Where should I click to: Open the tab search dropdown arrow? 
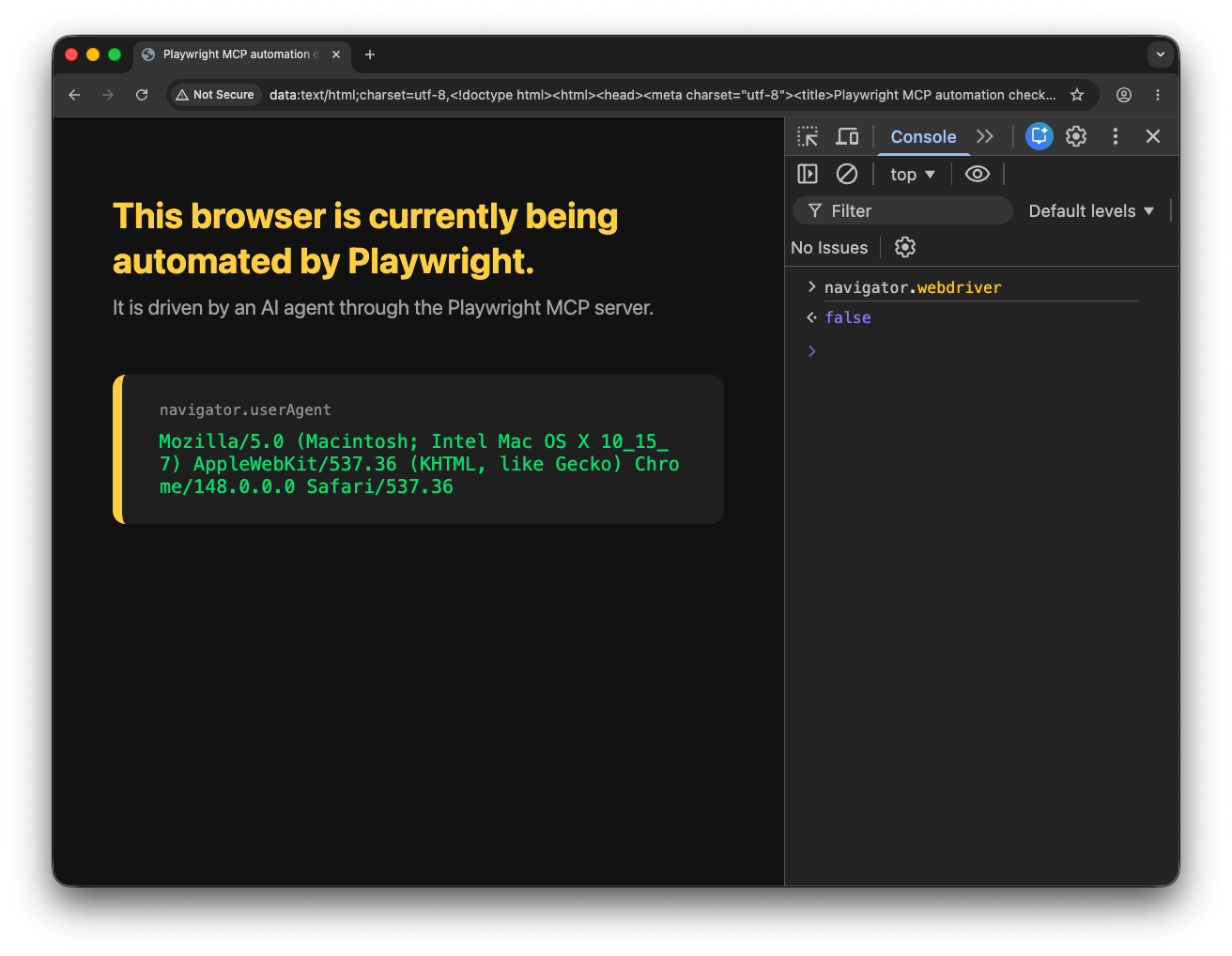click(x=1161, y=54)
